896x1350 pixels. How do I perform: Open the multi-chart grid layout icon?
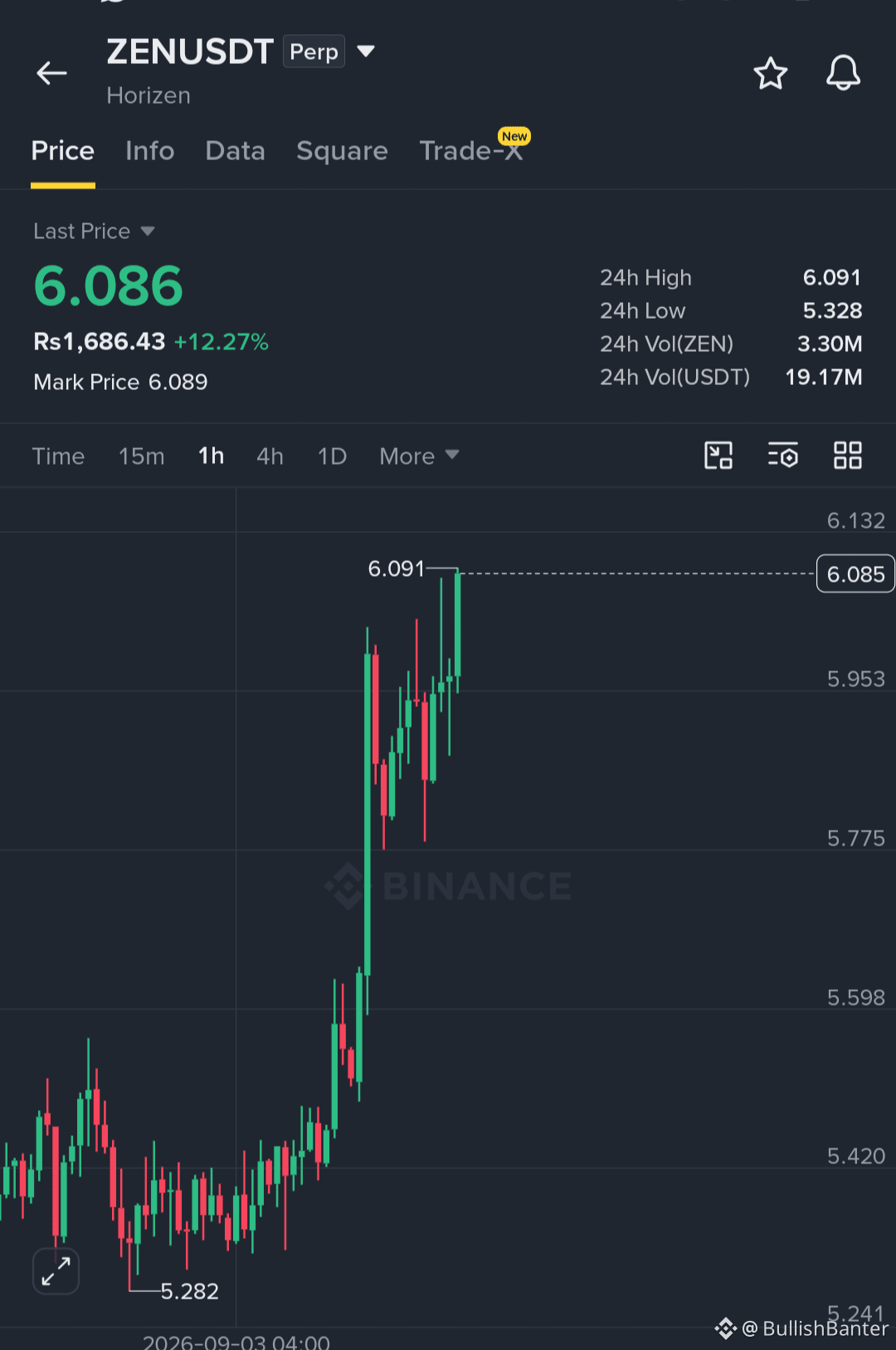(848, 456)
